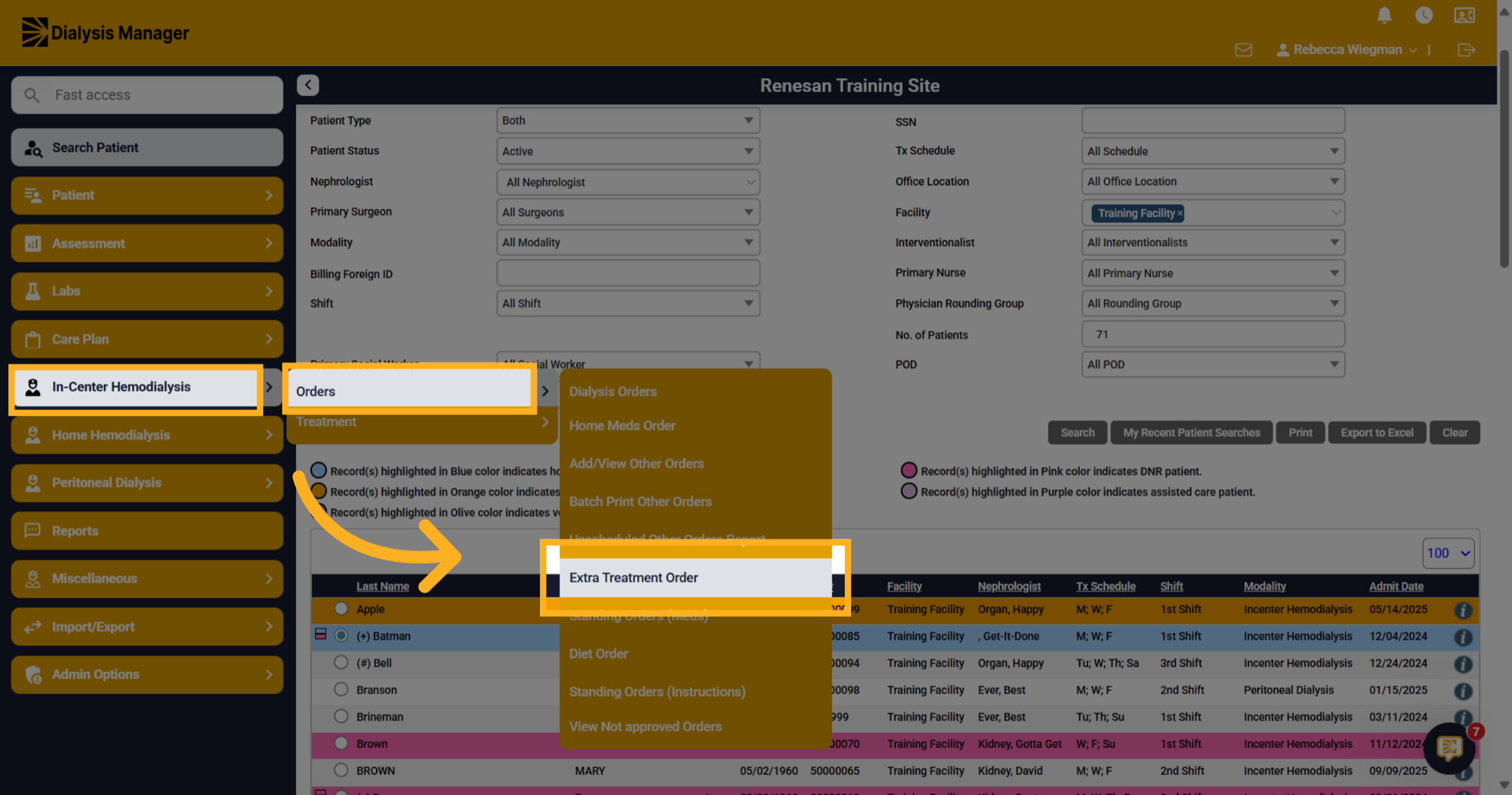The width and height of the screenshot is (1512, 795).
Task: Click the Search button
Action: [1077, 433]
